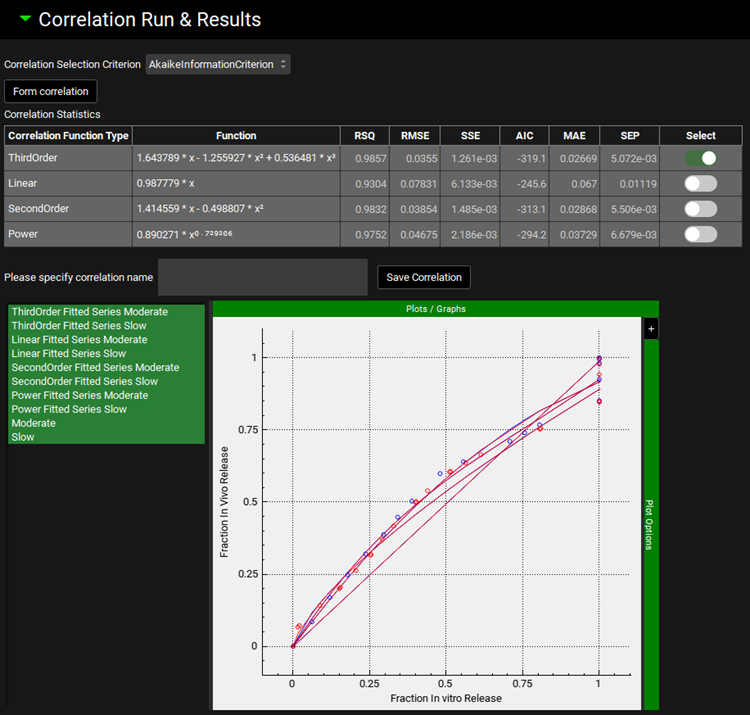
Task: Select ThirdOrder Fitted Series Moderate in list
Action: coord(89,312)
